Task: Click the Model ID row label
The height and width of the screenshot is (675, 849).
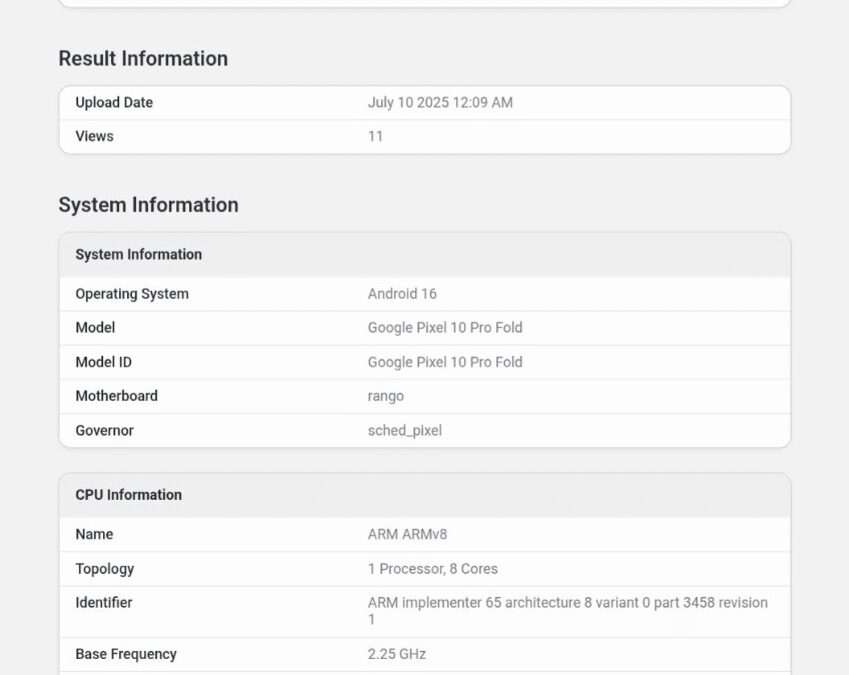Action: point(103,362)
